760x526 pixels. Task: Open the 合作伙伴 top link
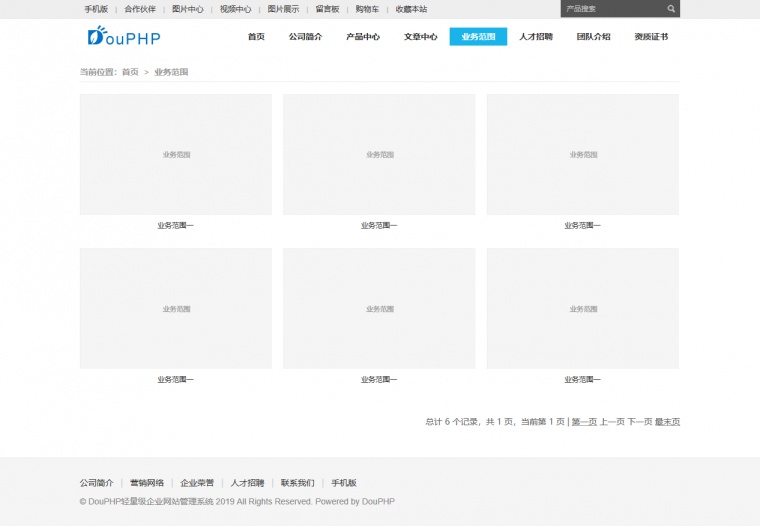[x=140, y=9]
